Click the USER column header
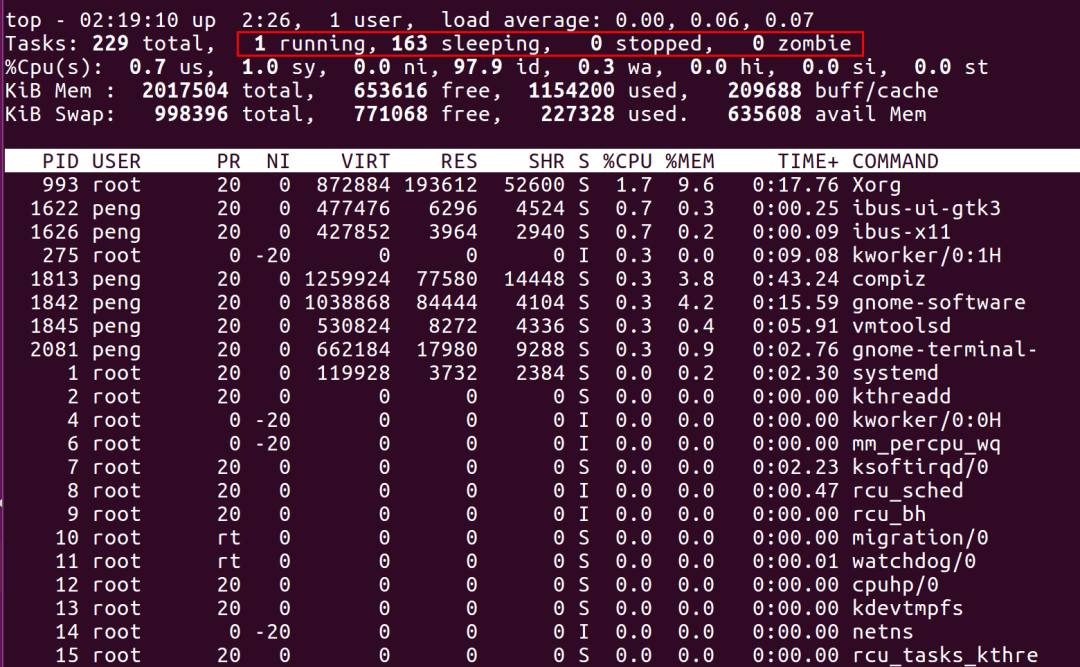Image resolution: width=1080 pixels, height=667 pixels. 116,161
